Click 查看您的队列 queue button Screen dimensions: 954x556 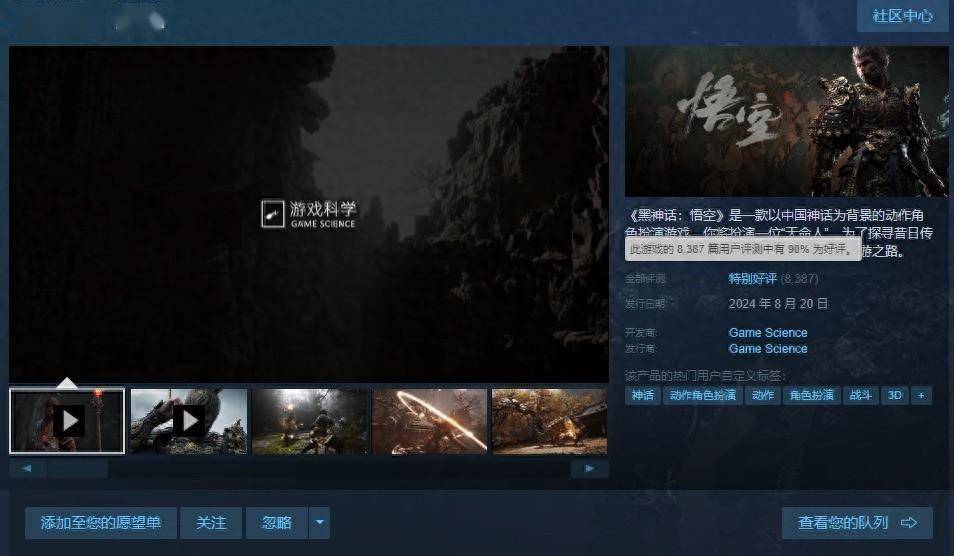[857, 523]
